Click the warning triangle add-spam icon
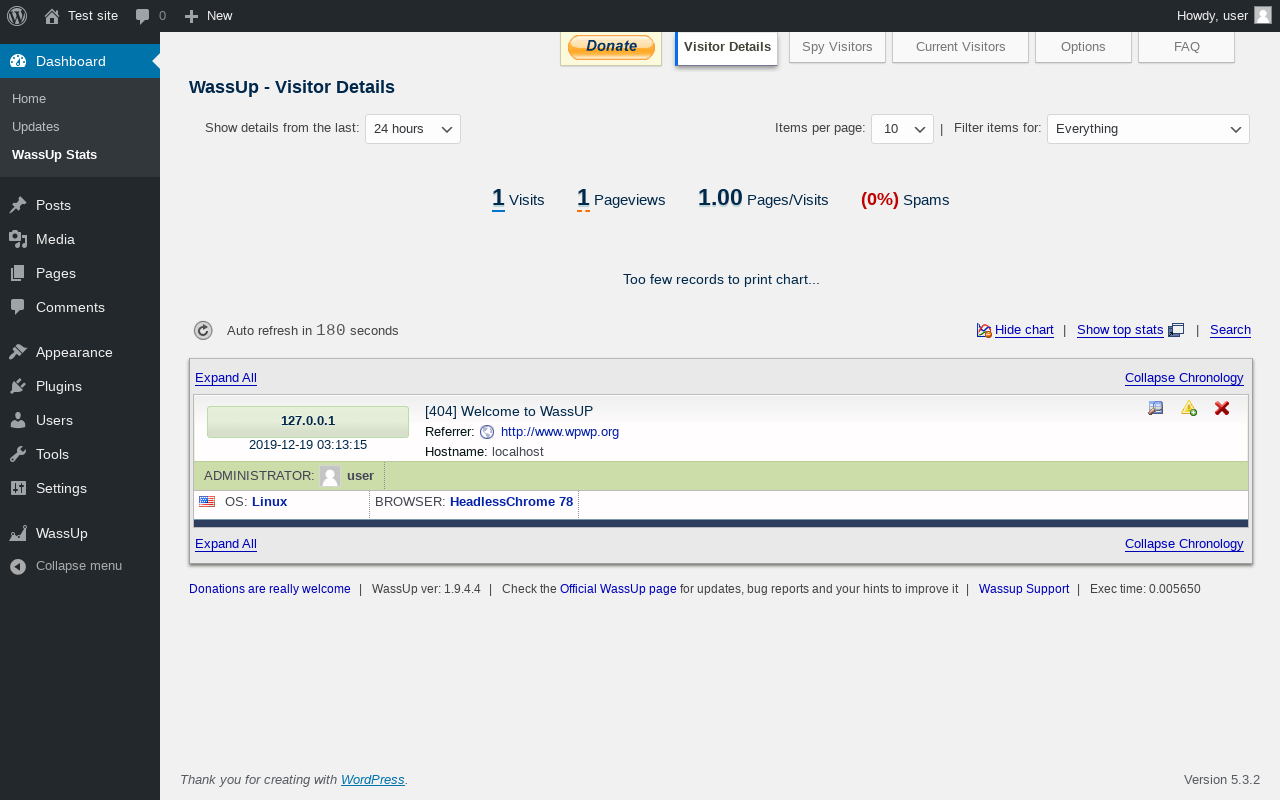Viewport: 1280px width, 800px height. coord(1189,408)
